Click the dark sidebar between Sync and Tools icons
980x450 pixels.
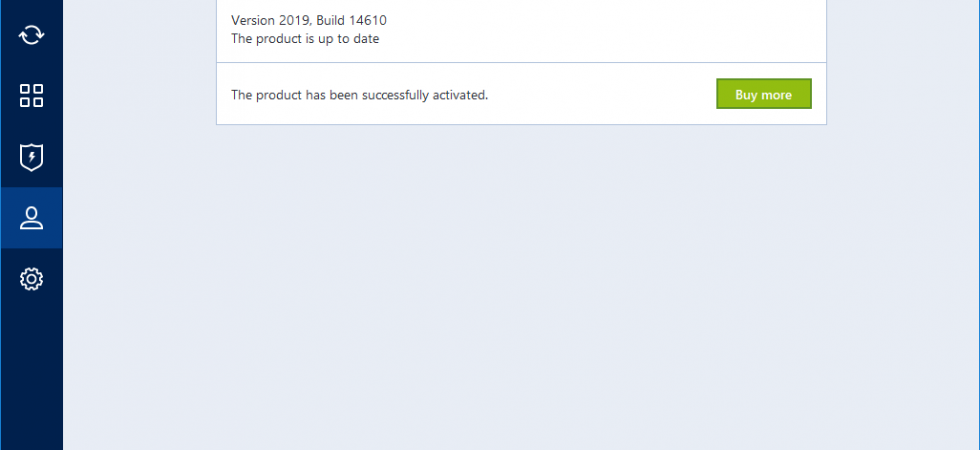[31, 66]
